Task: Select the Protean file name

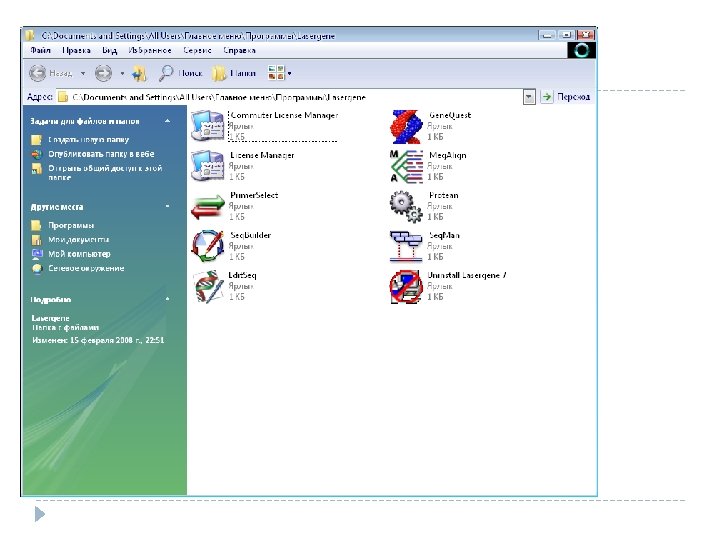Action: [x=444, y=195]
